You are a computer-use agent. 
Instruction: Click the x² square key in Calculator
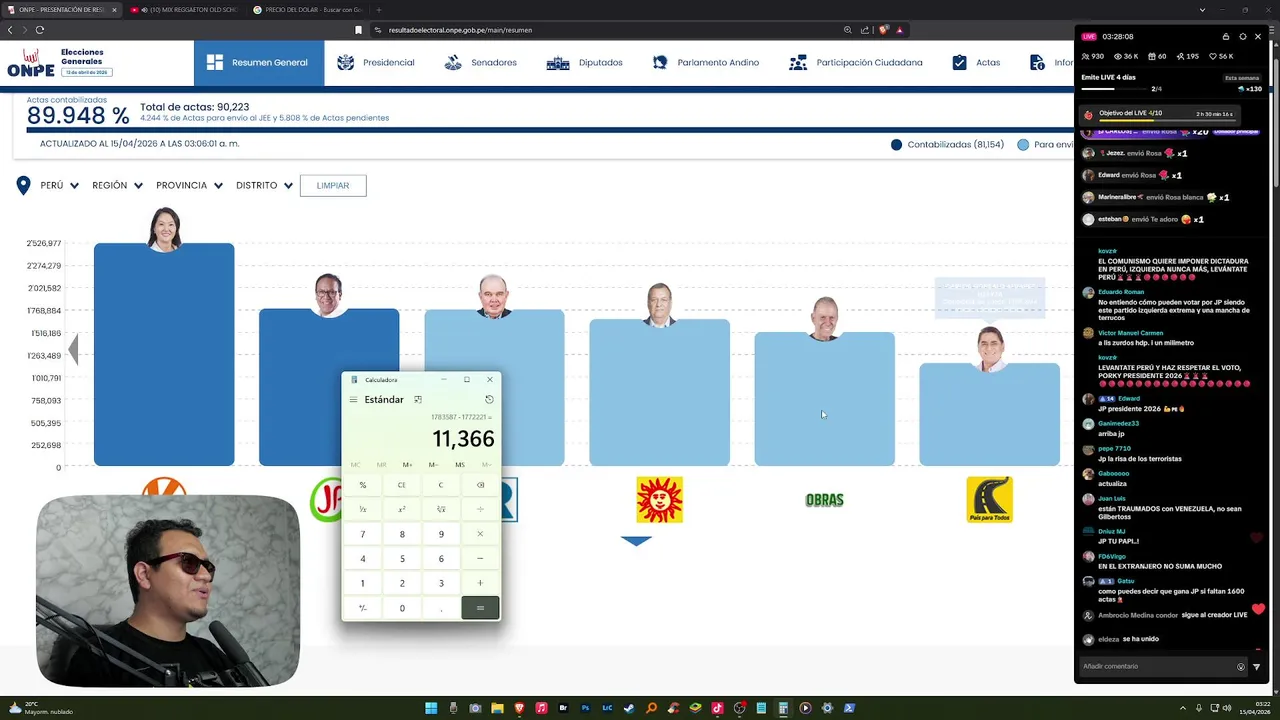(402, 509)
